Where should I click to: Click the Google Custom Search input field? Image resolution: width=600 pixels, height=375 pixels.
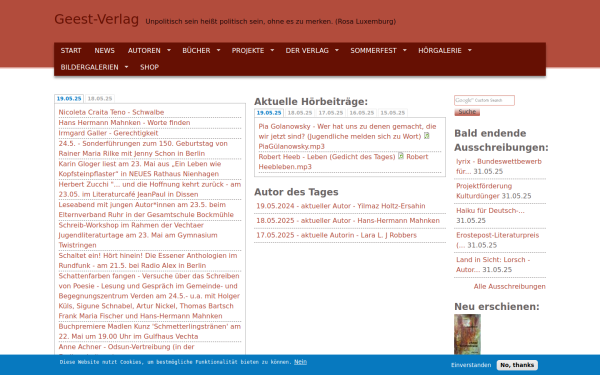click(x=484, y=100)
